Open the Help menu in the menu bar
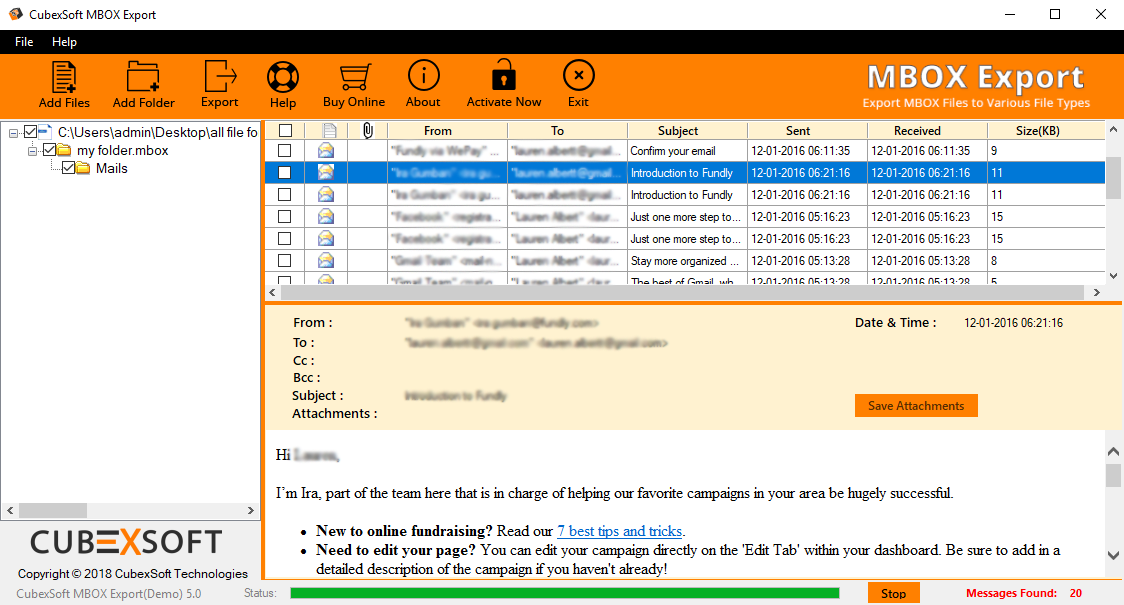The height and width of the screenshot is (605, 1124). (x=64, y=42)
